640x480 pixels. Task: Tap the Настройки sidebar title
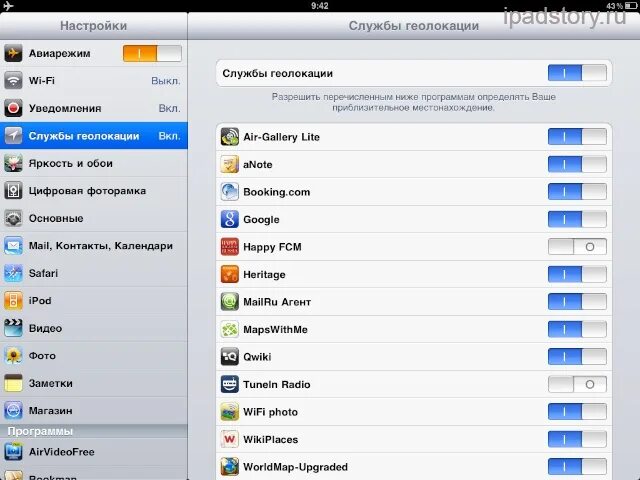(x=93, y=26)
